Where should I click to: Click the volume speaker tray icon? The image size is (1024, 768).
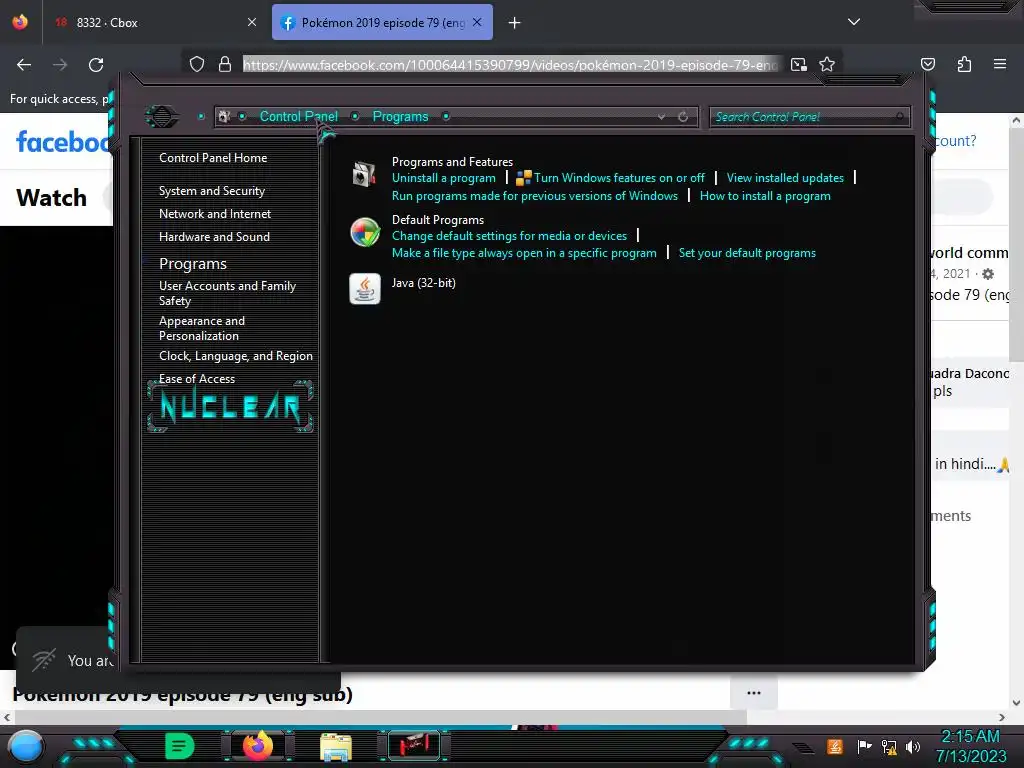coord(913,746)
